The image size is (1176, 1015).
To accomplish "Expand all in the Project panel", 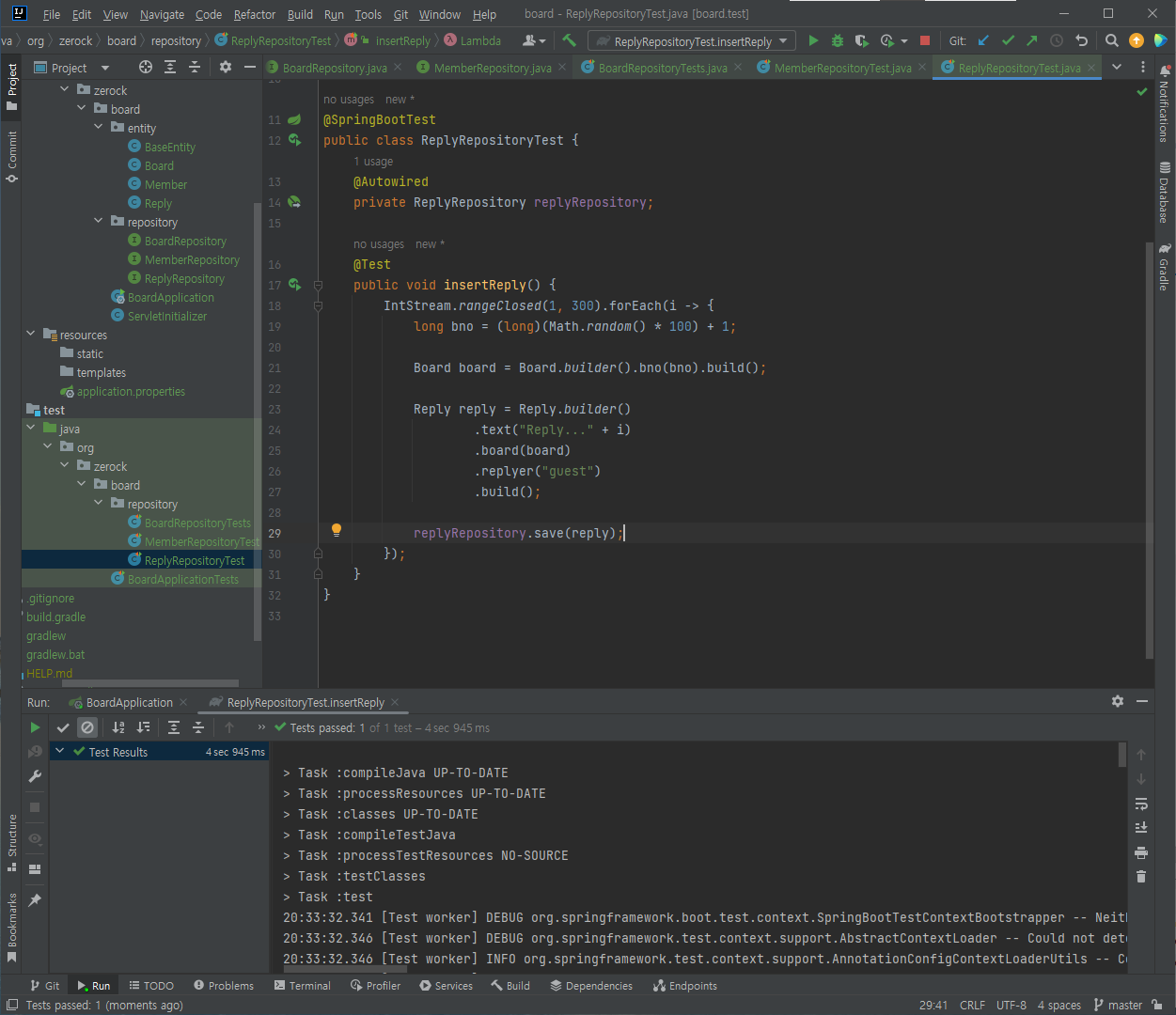I will (x=170, y=67).
